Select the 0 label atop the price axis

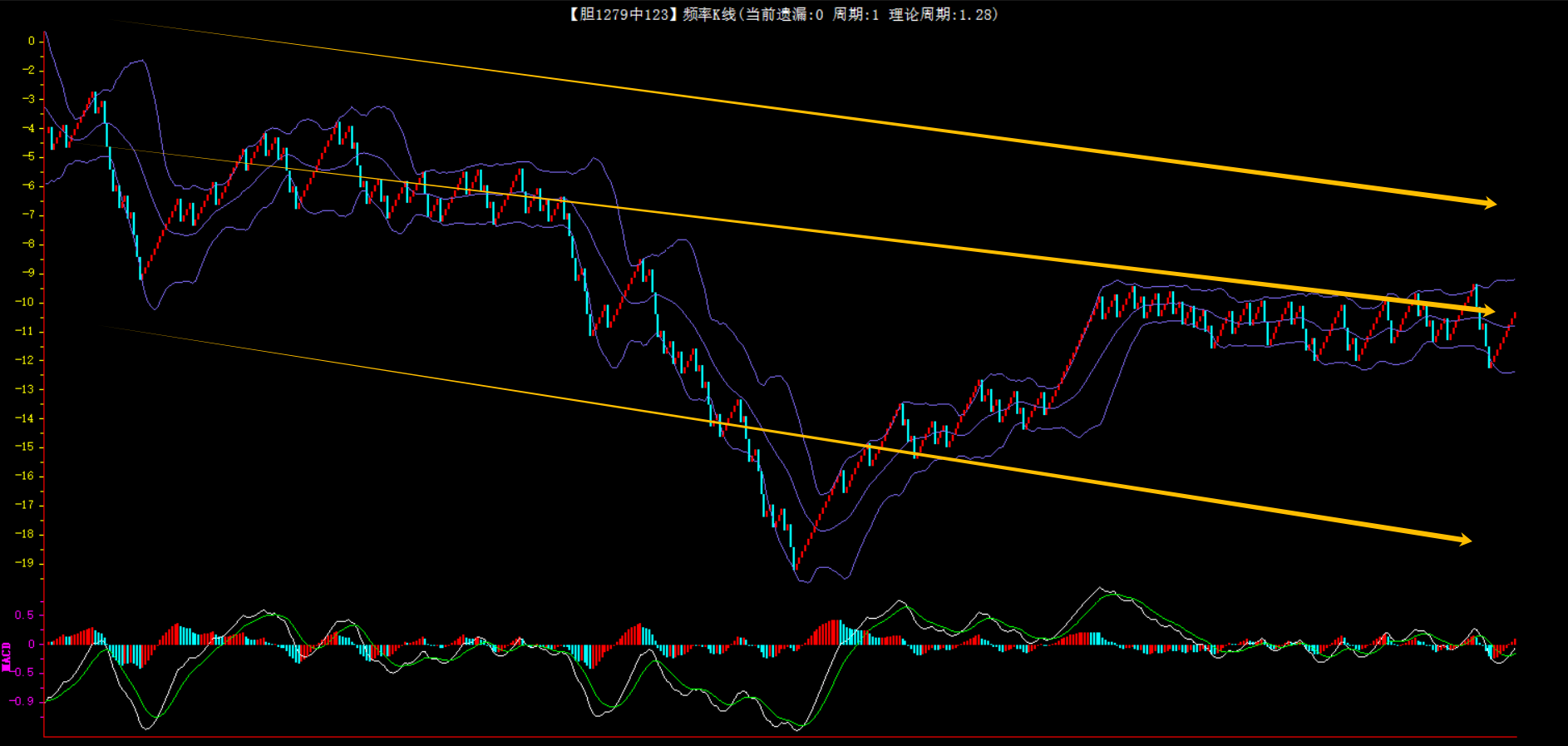(32, 41)
